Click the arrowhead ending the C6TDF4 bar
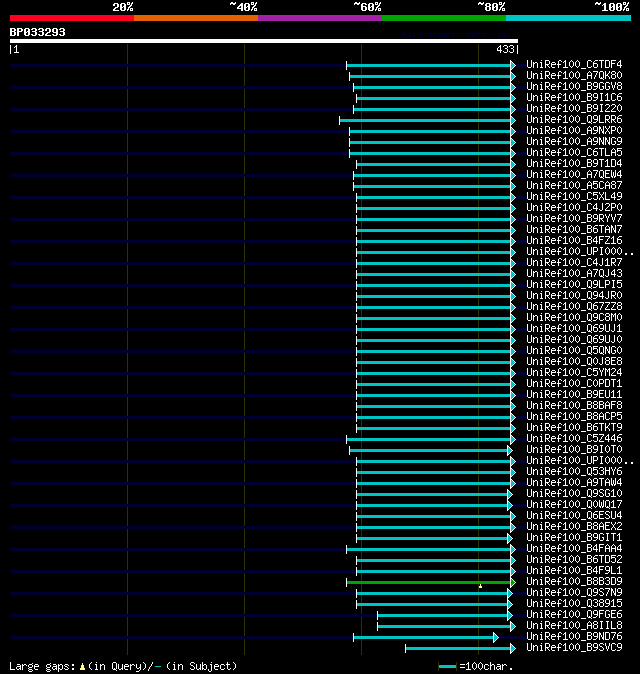The height and width of the screenshot is (674, 640). click(x=513, y=65)
